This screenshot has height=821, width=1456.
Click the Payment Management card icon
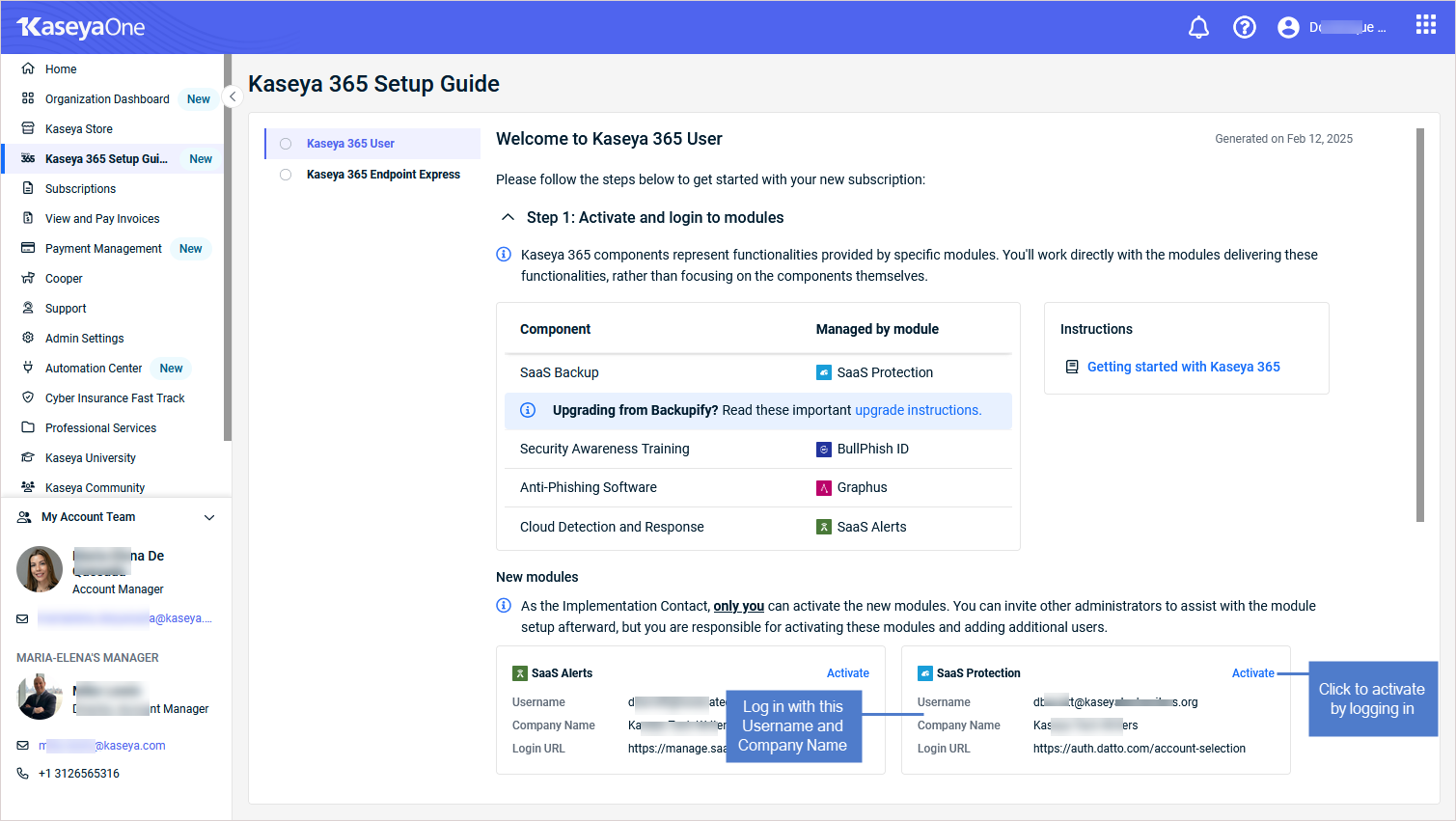(28, 248)
